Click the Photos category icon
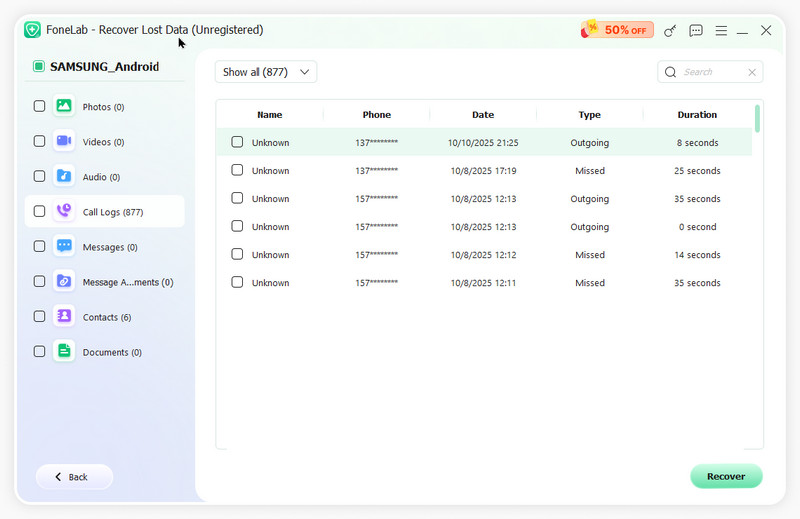The image size is (800, 519). tap(64, 106)
